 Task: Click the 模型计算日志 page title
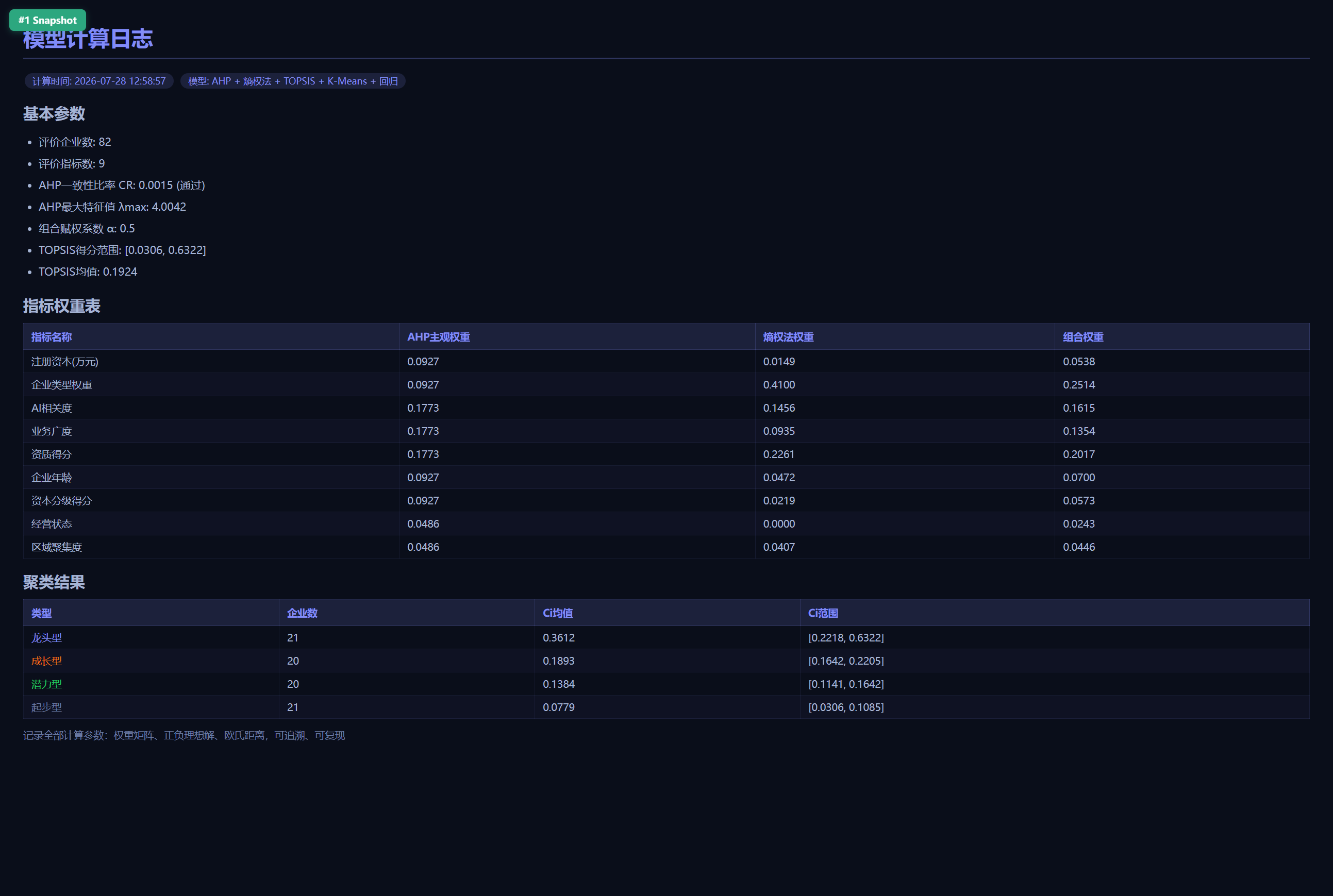[88, 39]
